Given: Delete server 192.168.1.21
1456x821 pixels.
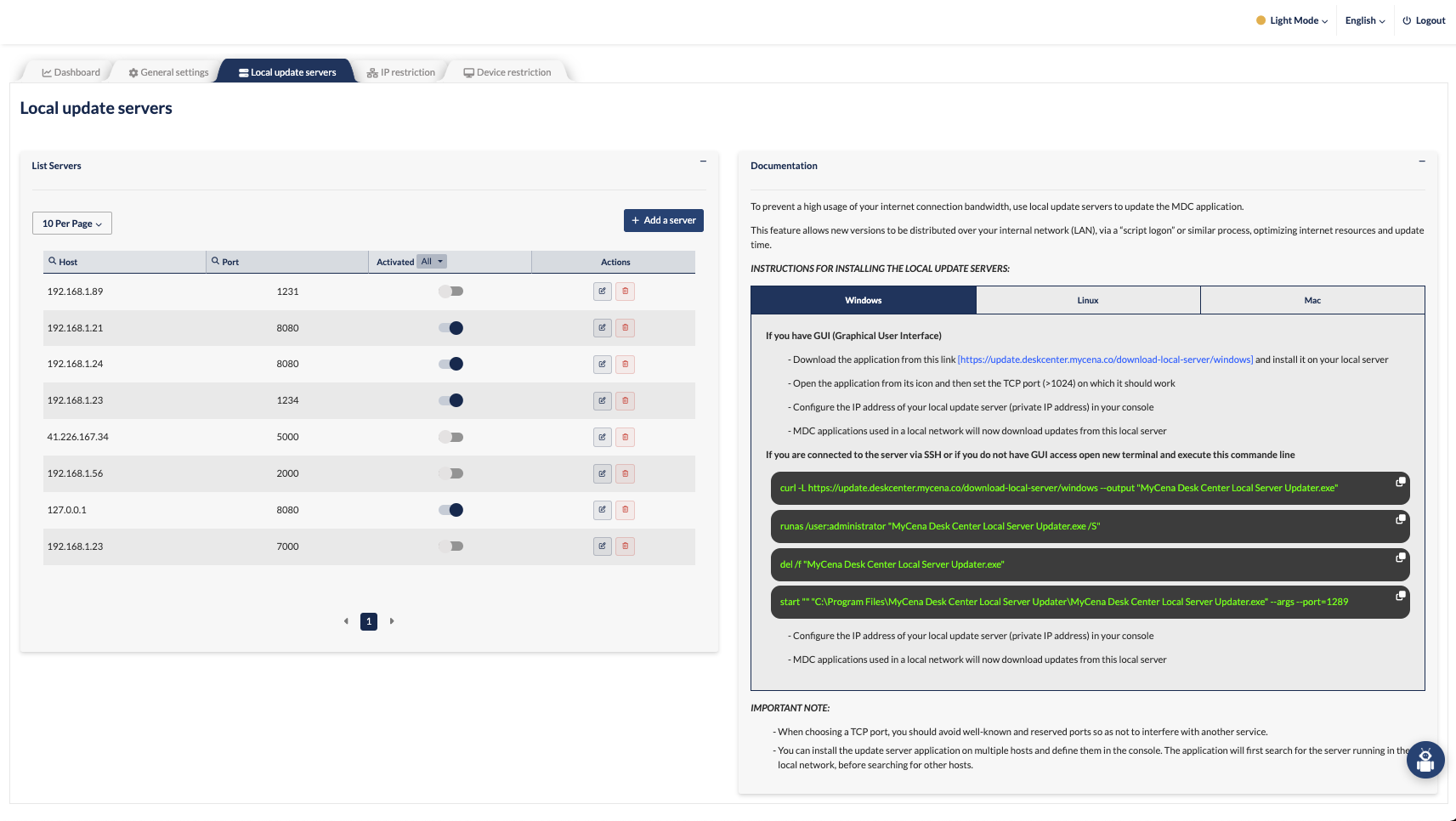Looking at the screenshot, I should (626, 328).
